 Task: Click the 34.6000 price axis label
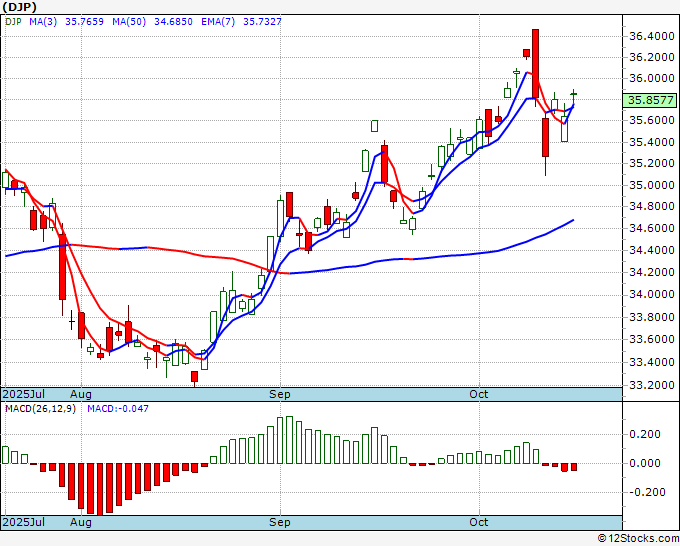(652, 228)
